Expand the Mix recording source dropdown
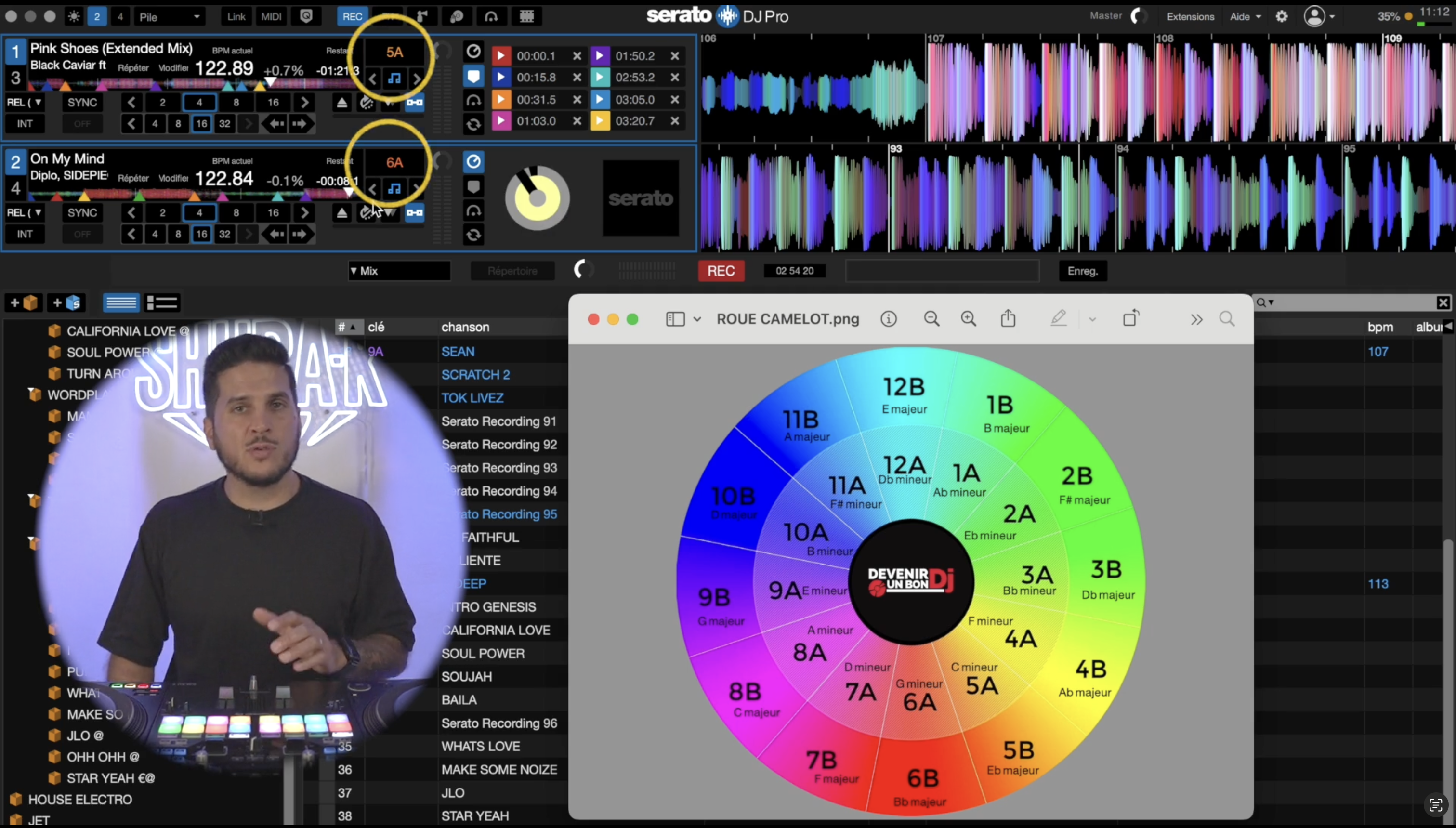 pos(399,271)
